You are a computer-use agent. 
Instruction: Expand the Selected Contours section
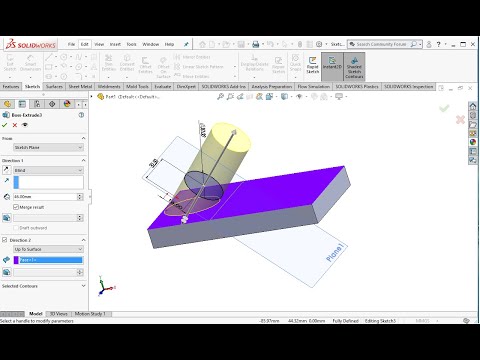pyautogui.click(x=83, y=286)
